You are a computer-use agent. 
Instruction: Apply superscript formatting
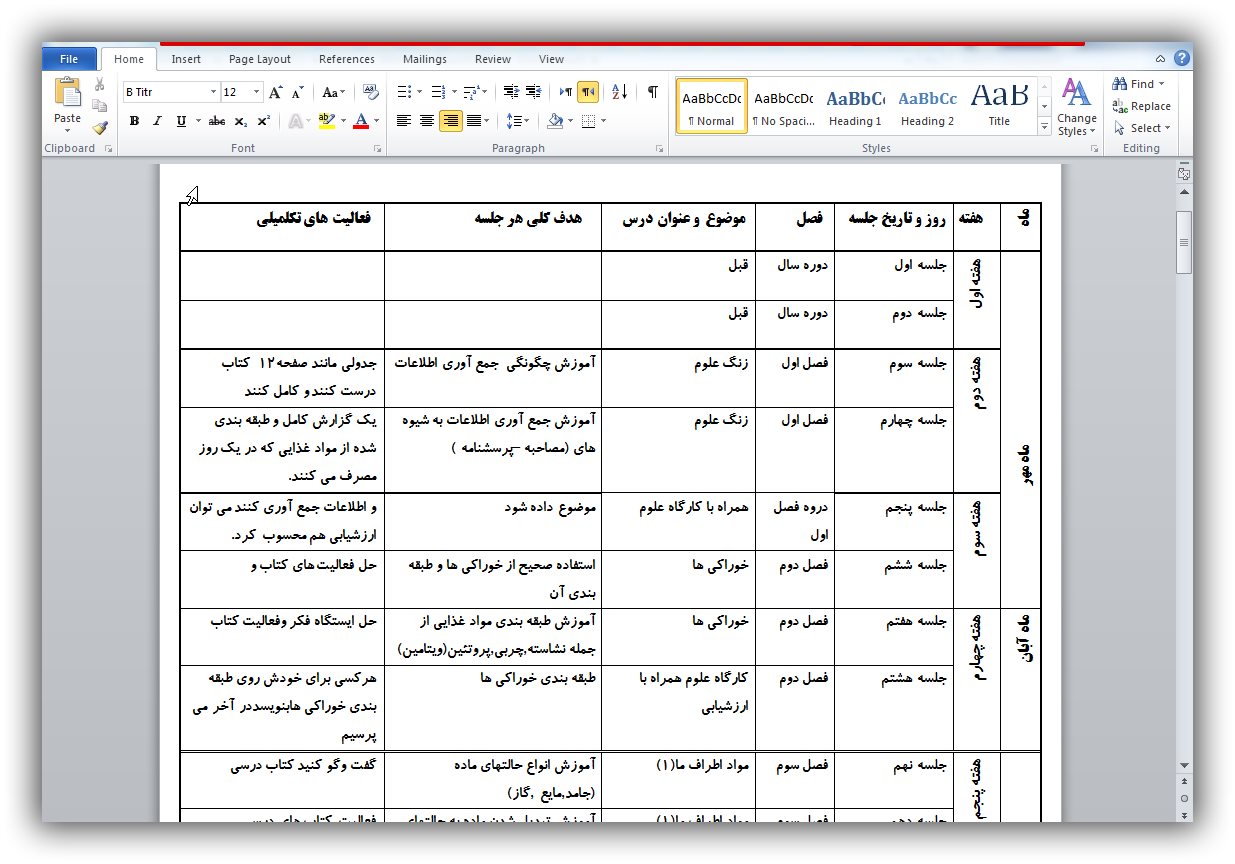click(x=263, y=121)
